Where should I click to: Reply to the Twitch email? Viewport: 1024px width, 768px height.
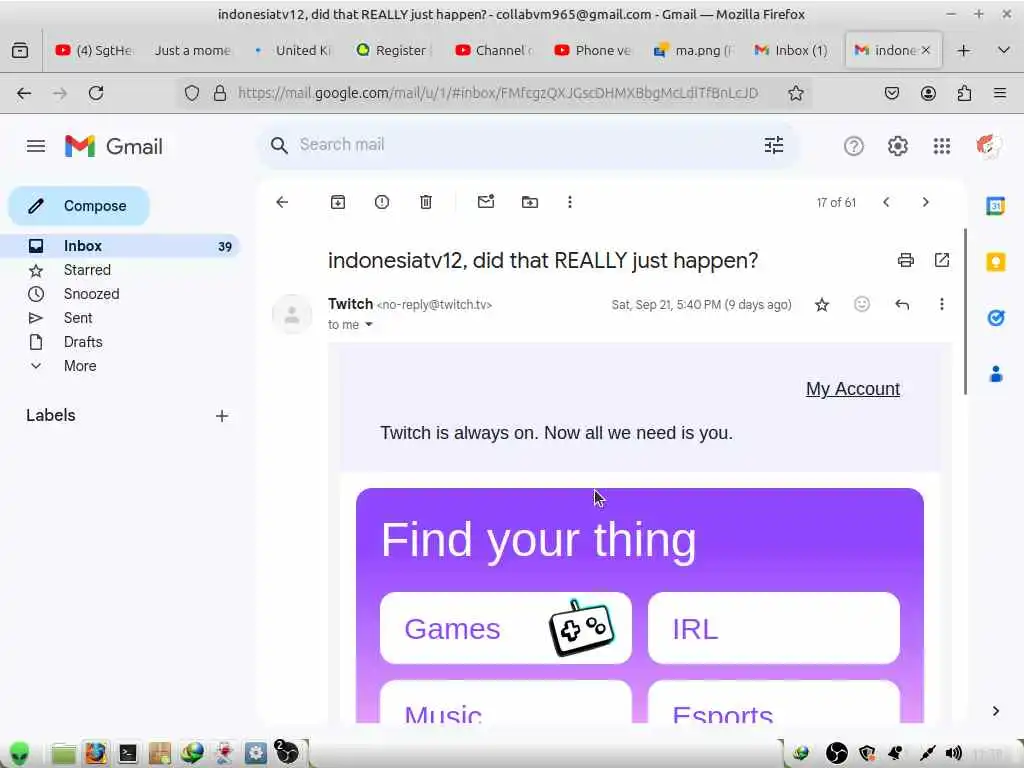902,304
